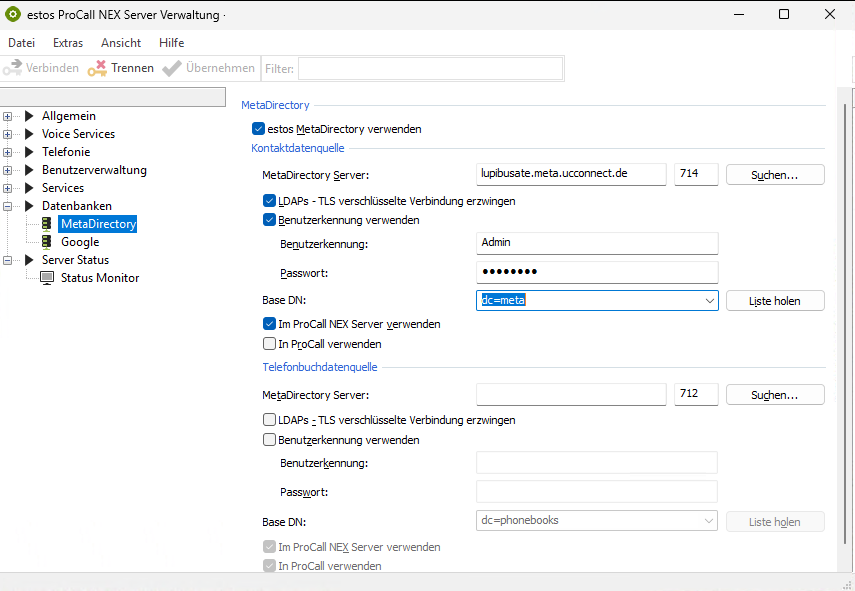This screenshot has height=591, width=855.
Task: Collapse the Datenbanken tree node
Action: [x=8, y=206]
